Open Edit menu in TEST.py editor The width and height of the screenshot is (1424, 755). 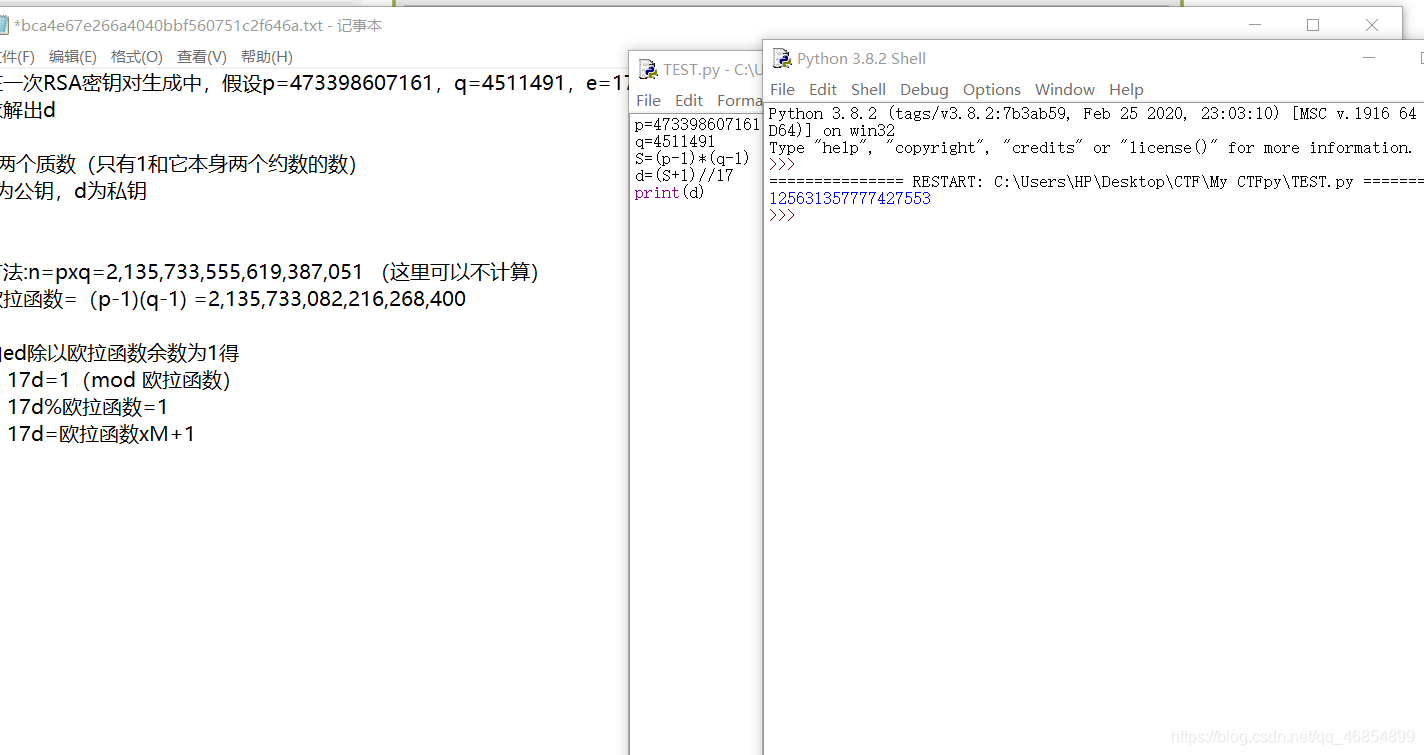click(x=689, y=100)
